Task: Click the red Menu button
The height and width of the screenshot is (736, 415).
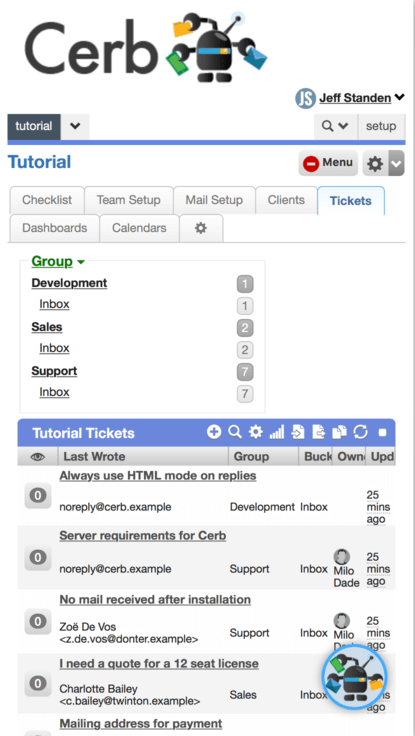Action: pyautogui.click(x=328, y=163)
